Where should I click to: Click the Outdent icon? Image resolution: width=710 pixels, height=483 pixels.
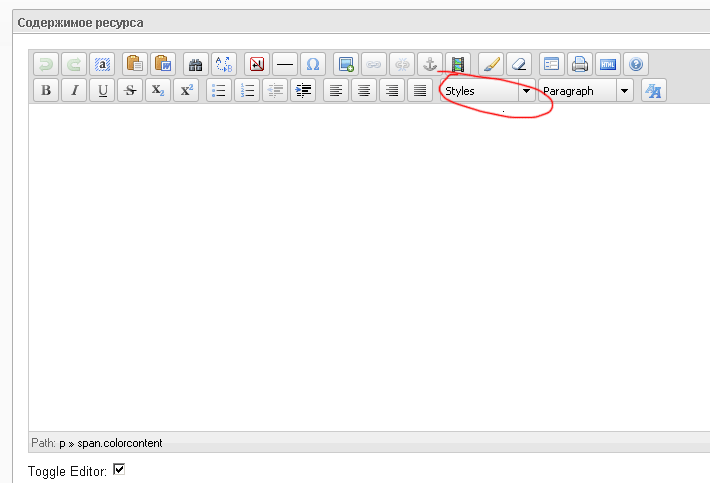(x=275, y=90)
